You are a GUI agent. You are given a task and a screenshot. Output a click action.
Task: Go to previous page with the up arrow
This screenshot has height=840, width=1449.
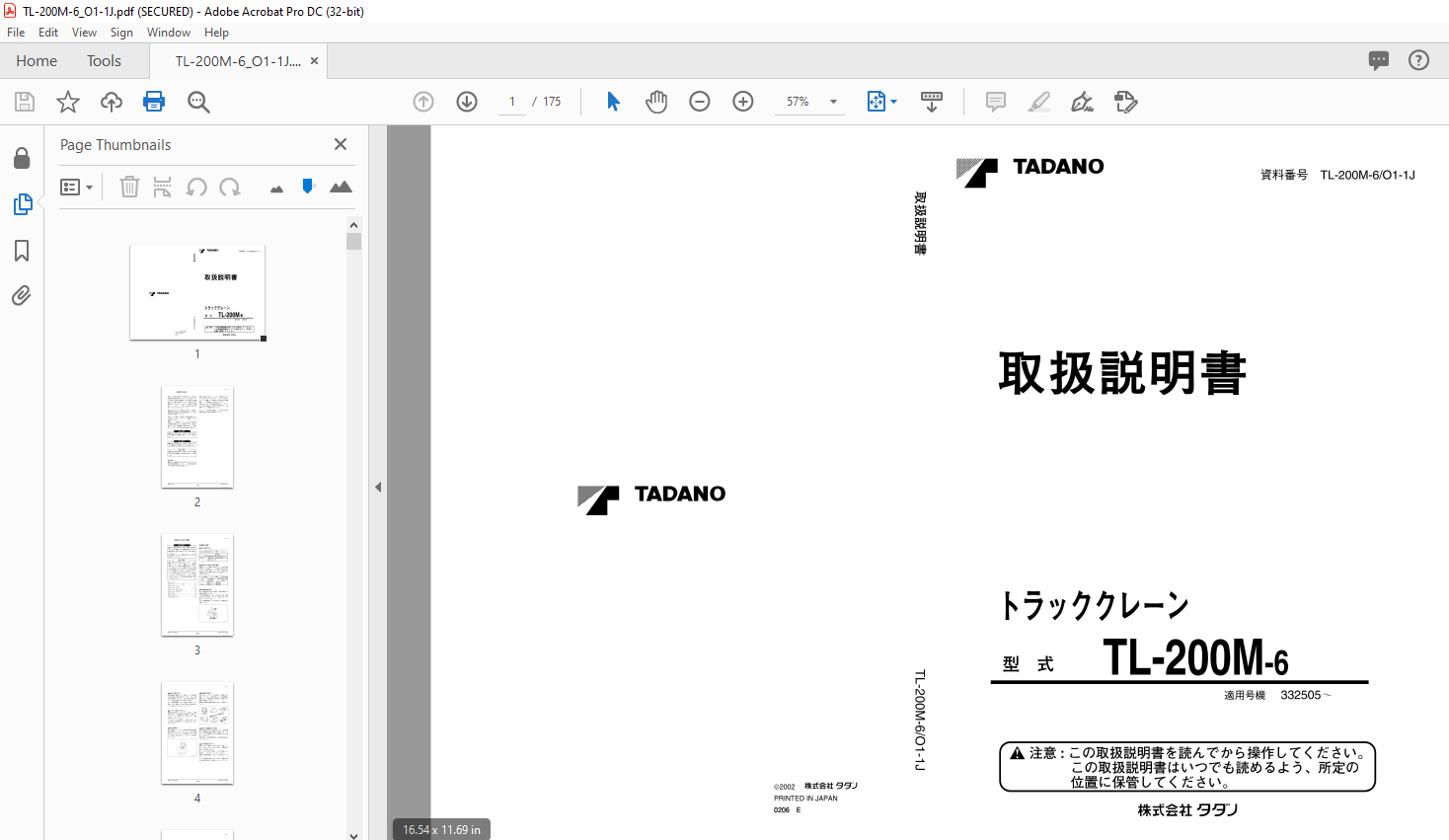(423, 102)
